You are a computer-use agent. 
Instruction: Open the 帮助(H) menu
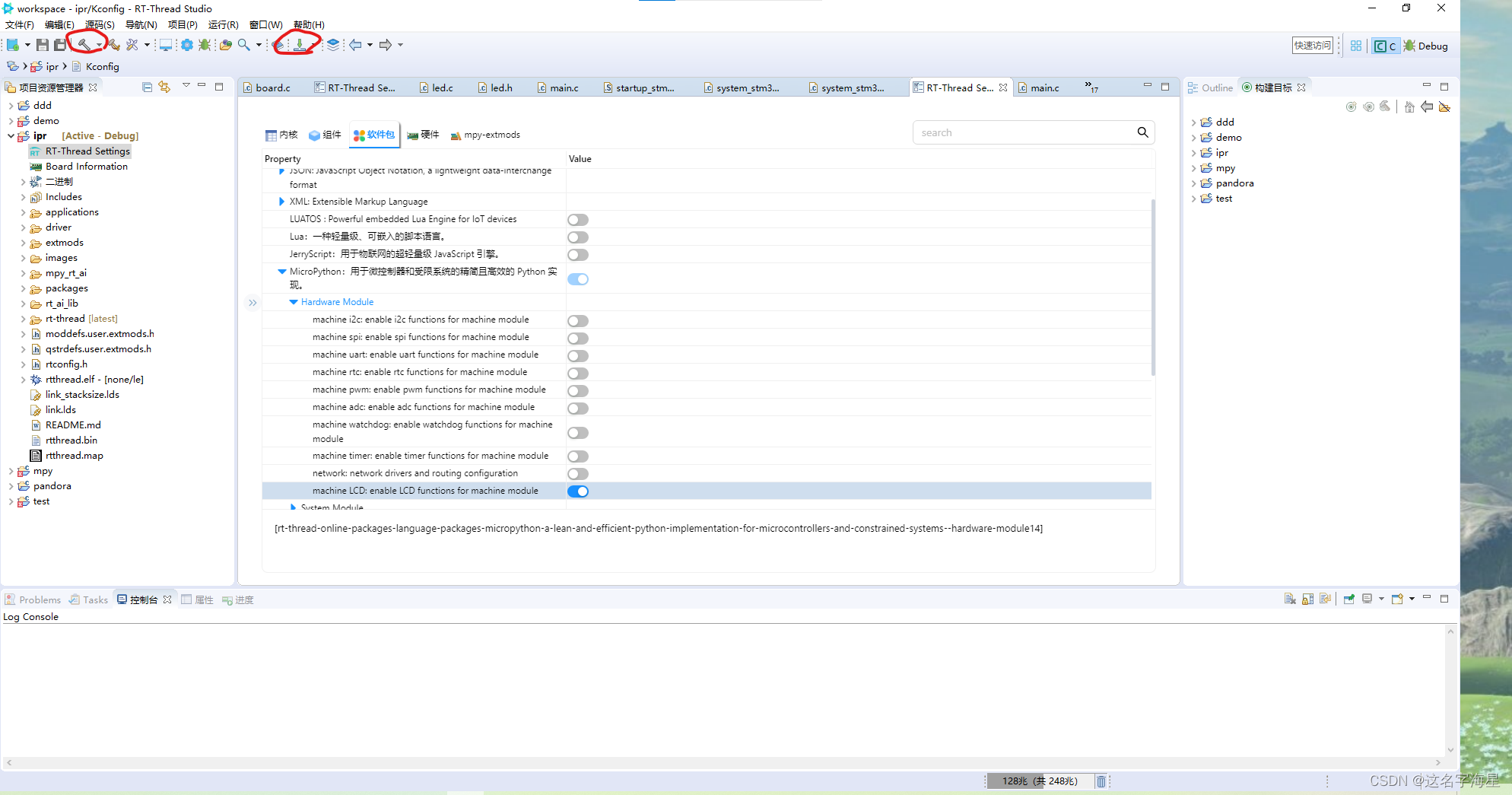309,24
